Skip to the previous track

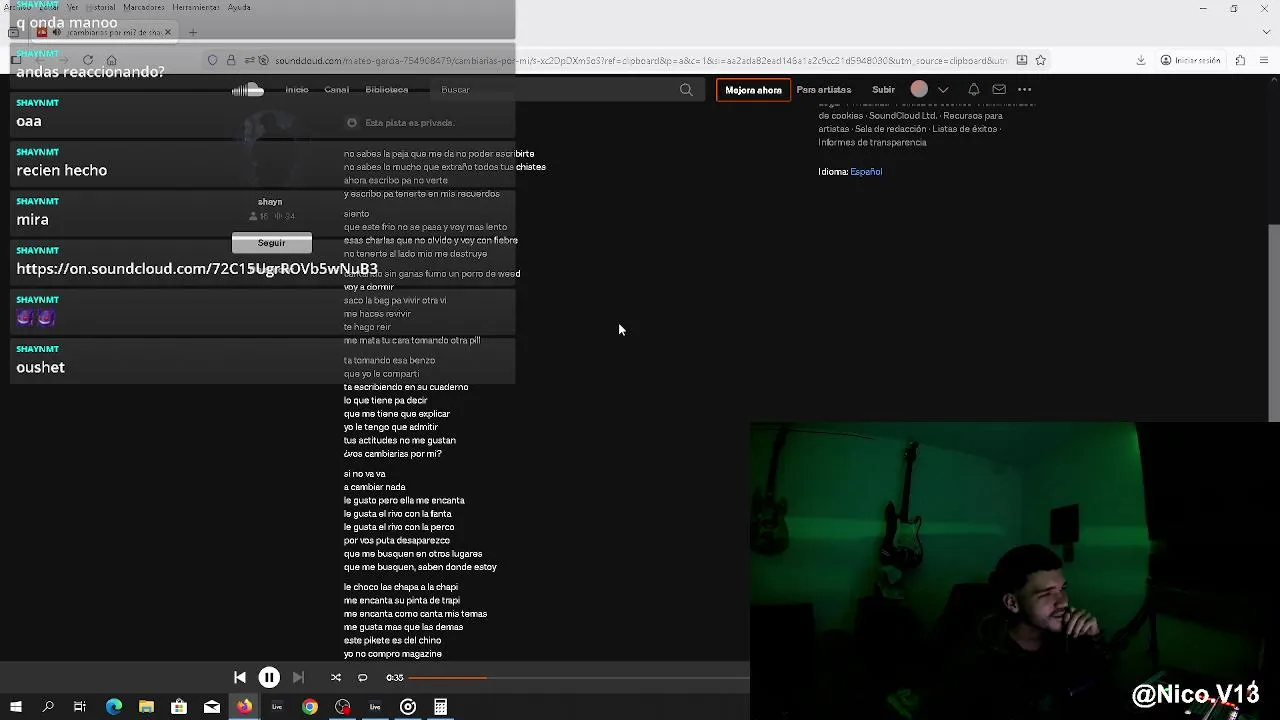pyautogui.click(x=240, y=677)
